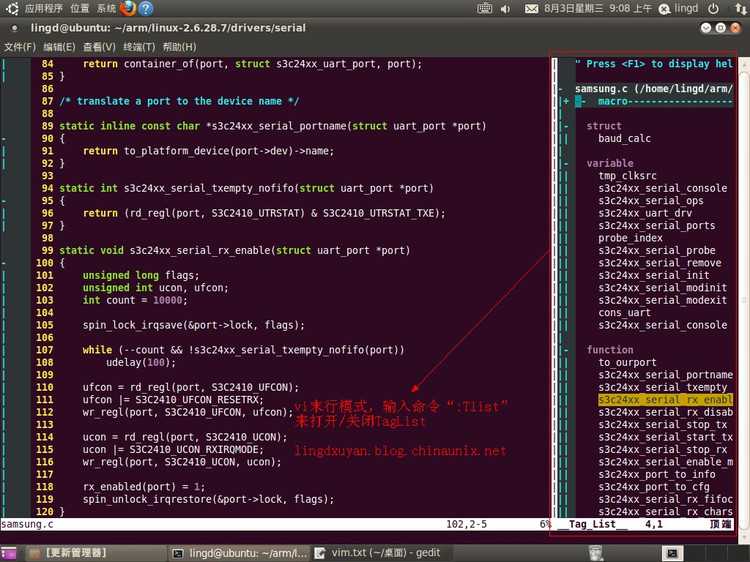Select s3c24xx_uart_drv tag

click(645, 213)
